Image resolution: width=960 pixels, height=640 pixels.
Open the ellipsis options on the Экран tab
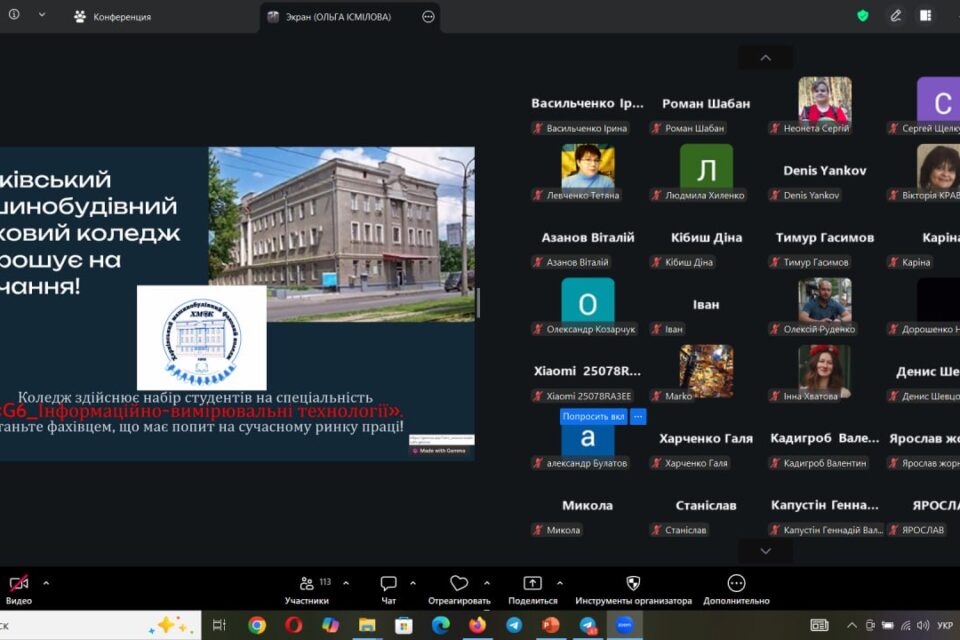[429, 17]
